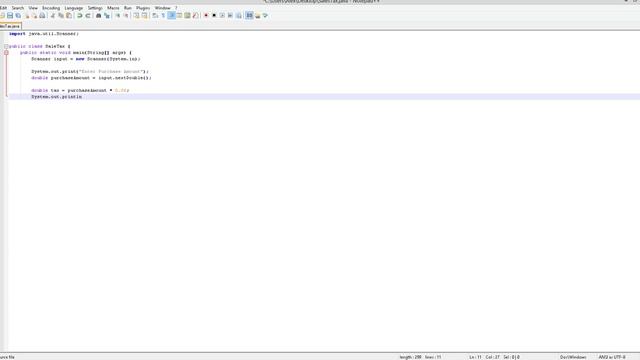Screen dimensions: 640x360
Task: Select the SaleTax.java document tab
Action: (10, 26)
